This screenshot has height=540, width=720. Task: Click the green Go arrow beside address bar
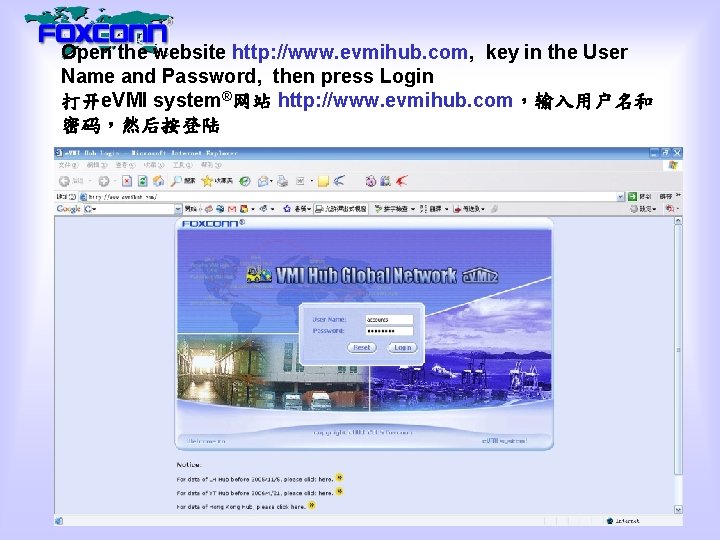tap(632, 197)
